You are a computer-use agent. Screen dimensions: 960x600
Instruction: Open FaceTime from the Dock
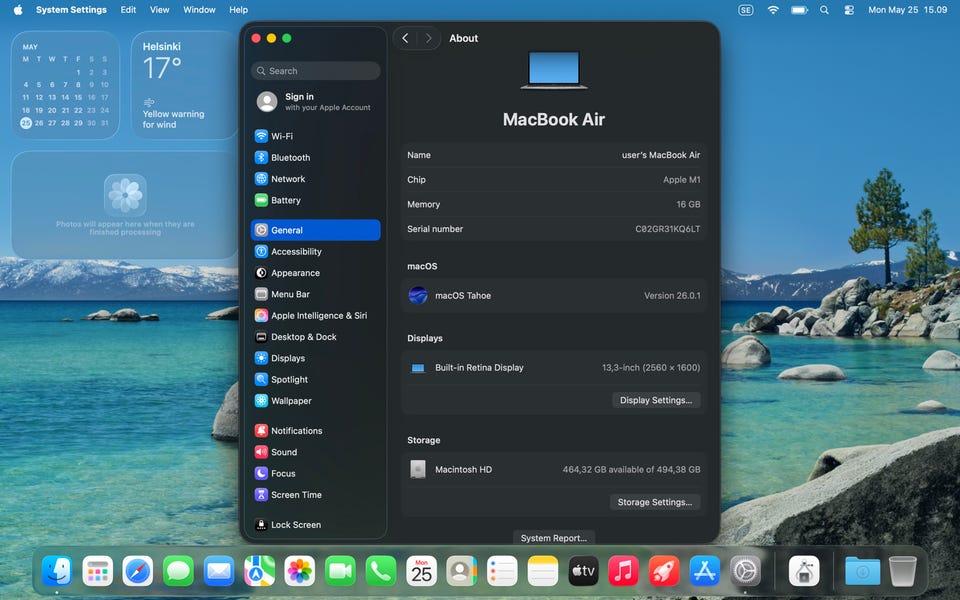click(x=340, y=571)
